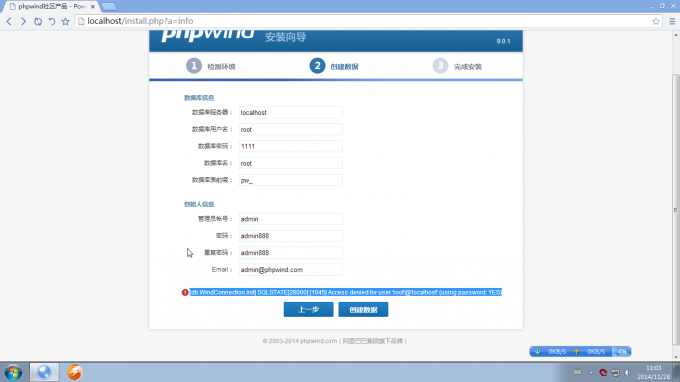The width and height of the screenshot is (680, 382).
Task: Click the highlighted SQLSTATE error message
Action: pos(346,292)
